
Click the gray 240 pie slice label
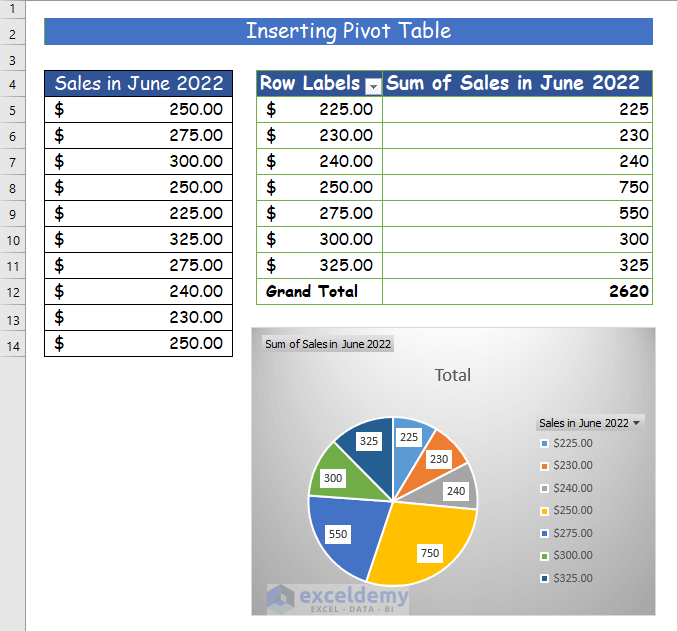(456, 491)
